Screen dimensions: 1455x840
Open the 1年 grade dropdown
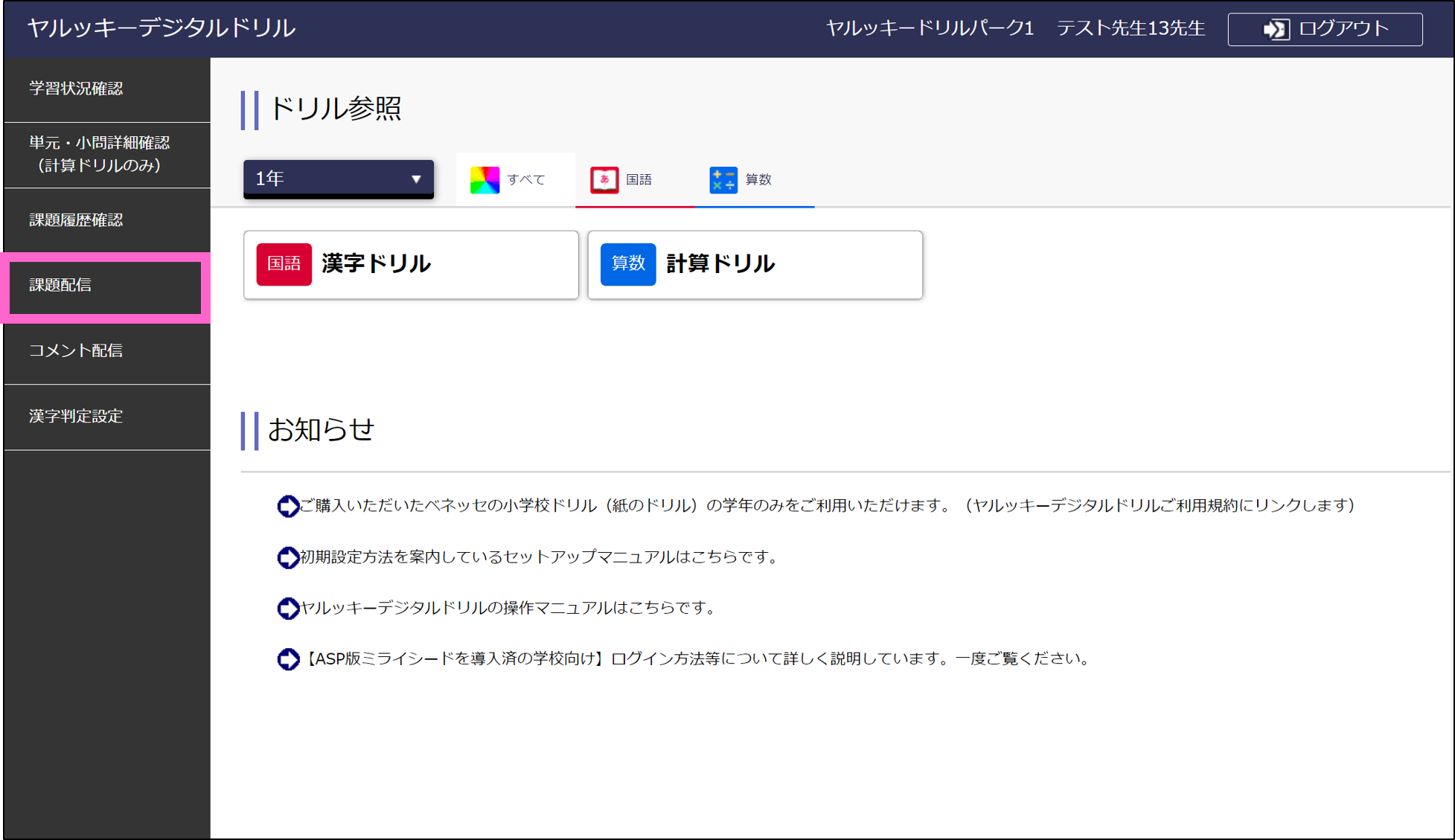click(x=338, y=179)
